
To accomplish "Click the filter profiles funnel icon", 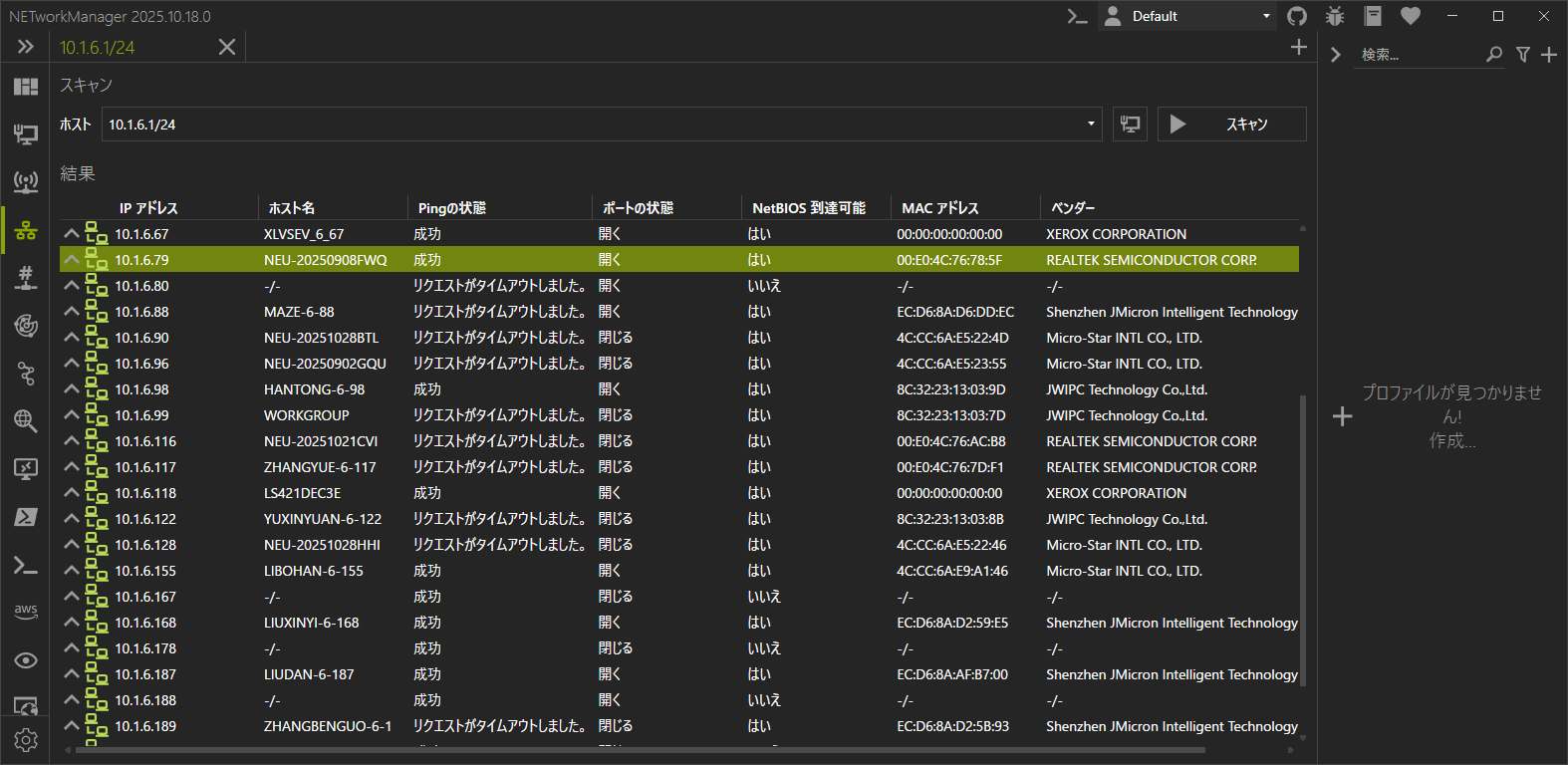I will tap(1523, 55).
